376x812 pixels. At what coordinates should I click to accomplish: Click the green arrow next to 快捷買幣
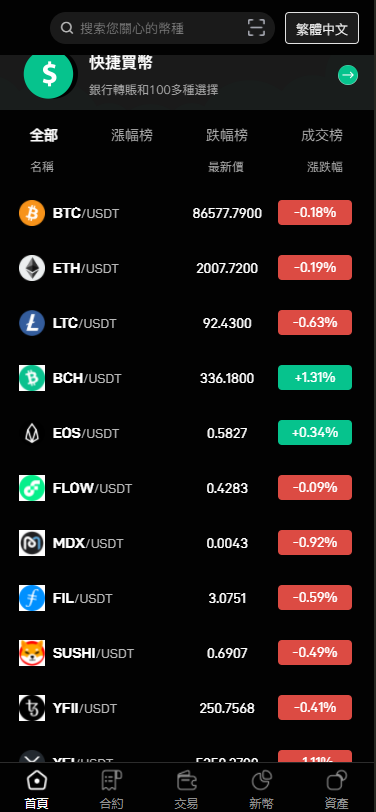pyautogui.click(x=348, y=76)
